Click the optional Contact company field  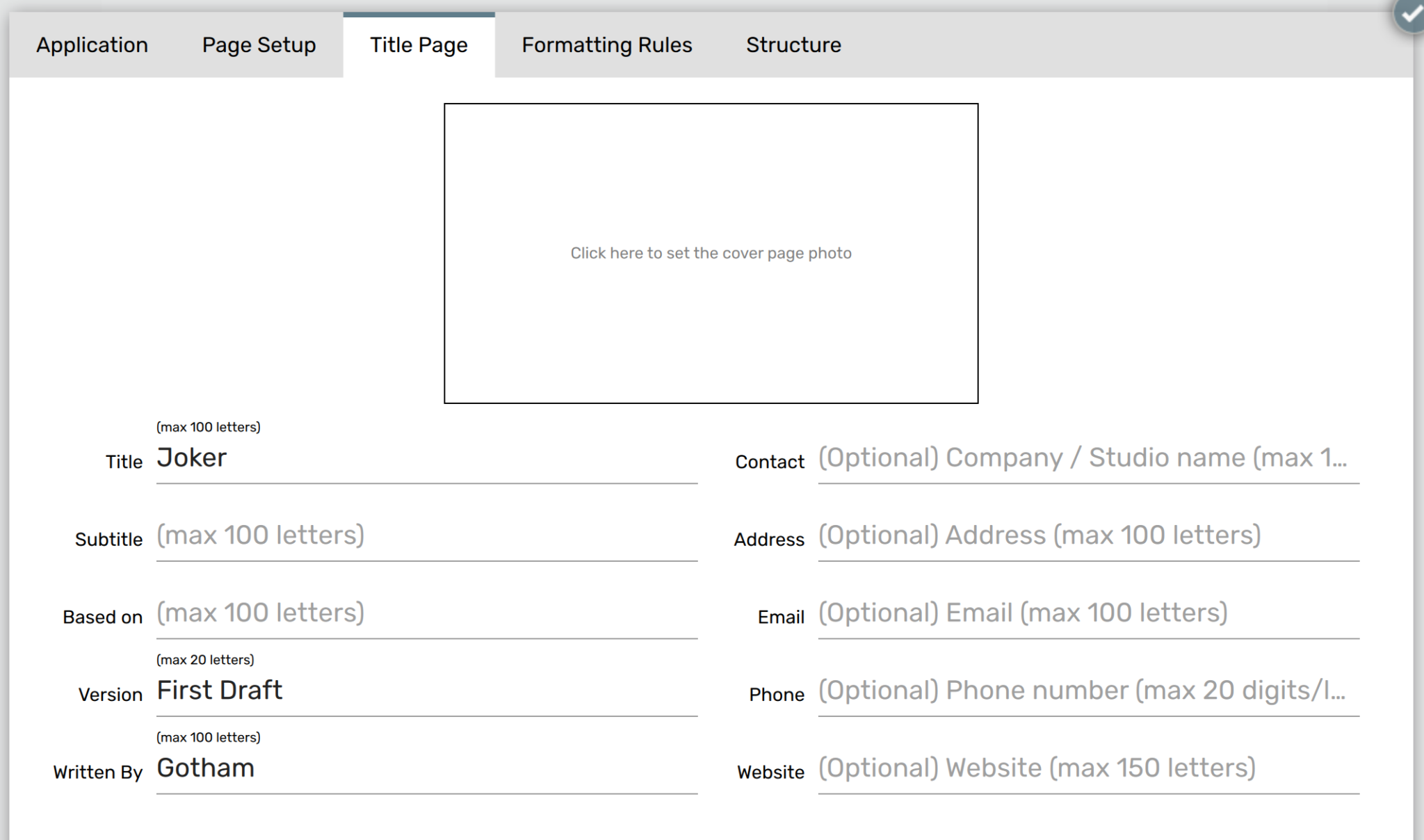(1085, 459)
